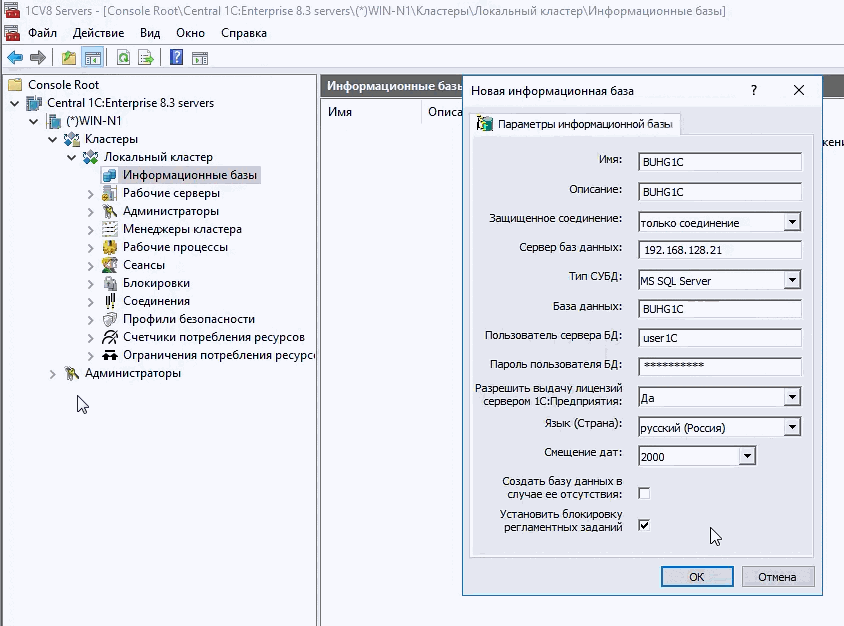Toggle the Show/Hide Console Tree icon
844x626 pixels.
coord(92,57)
